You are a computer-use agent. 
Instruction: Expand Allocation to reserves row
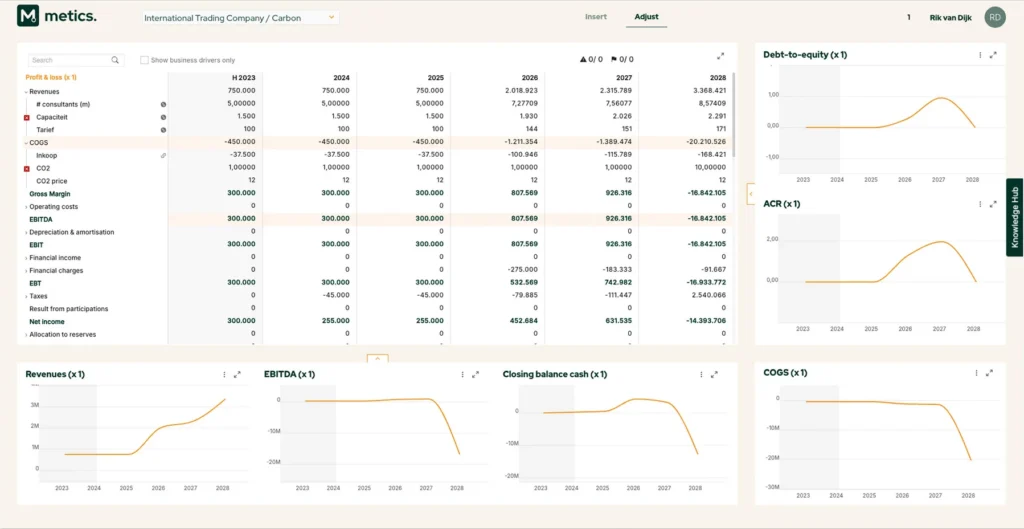[x=26, y=335]
